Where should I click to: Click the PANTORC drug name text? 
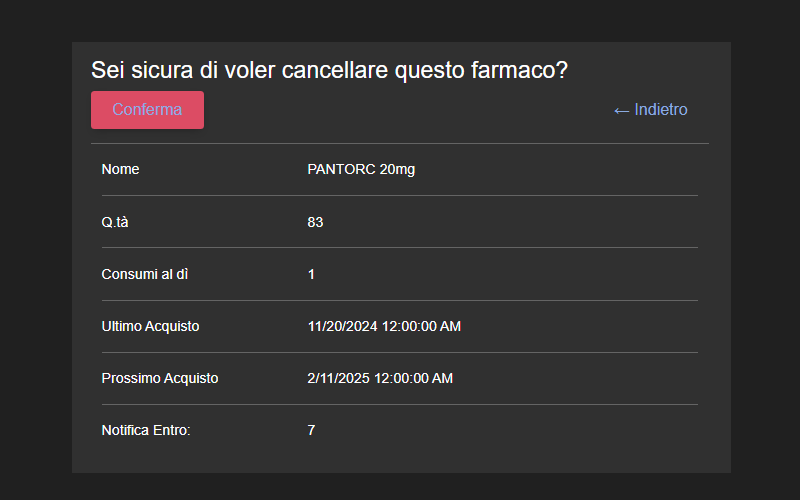[341, 169]
